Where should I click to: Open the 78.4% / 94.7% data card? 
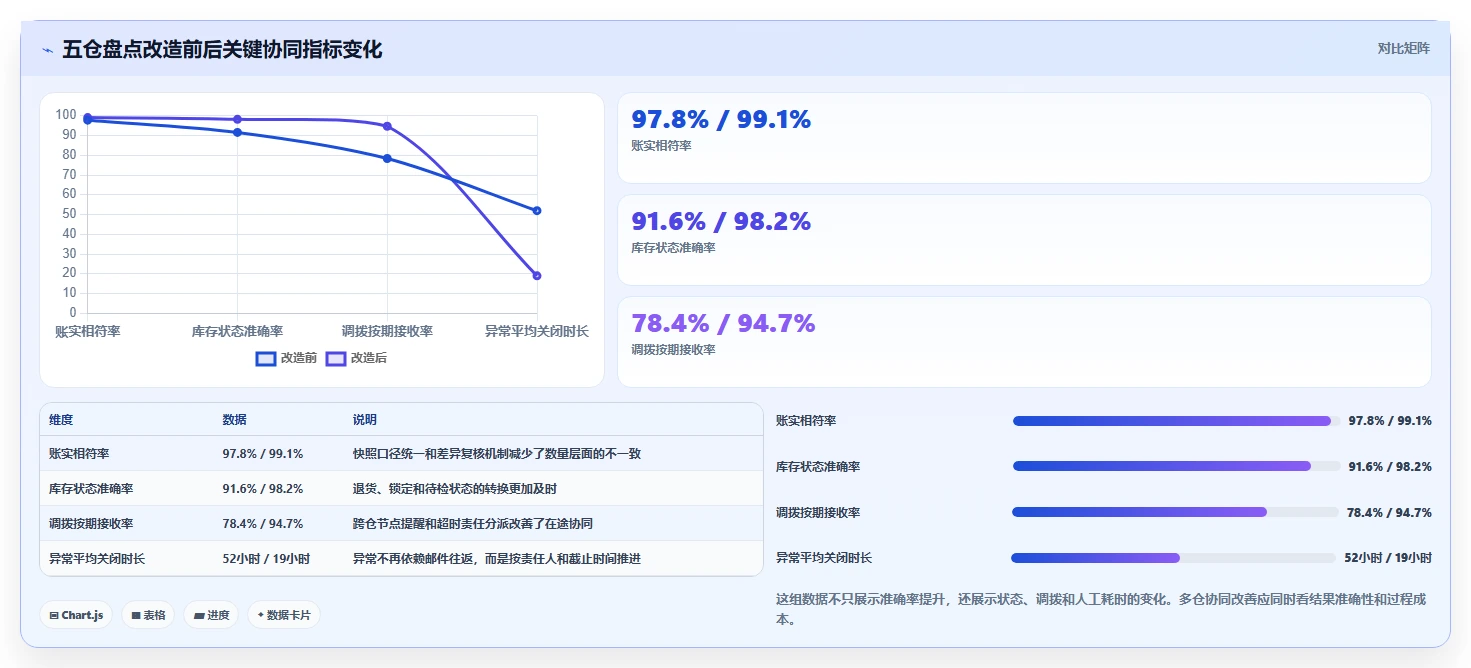pyautogui.click(x=1024, y=342)
